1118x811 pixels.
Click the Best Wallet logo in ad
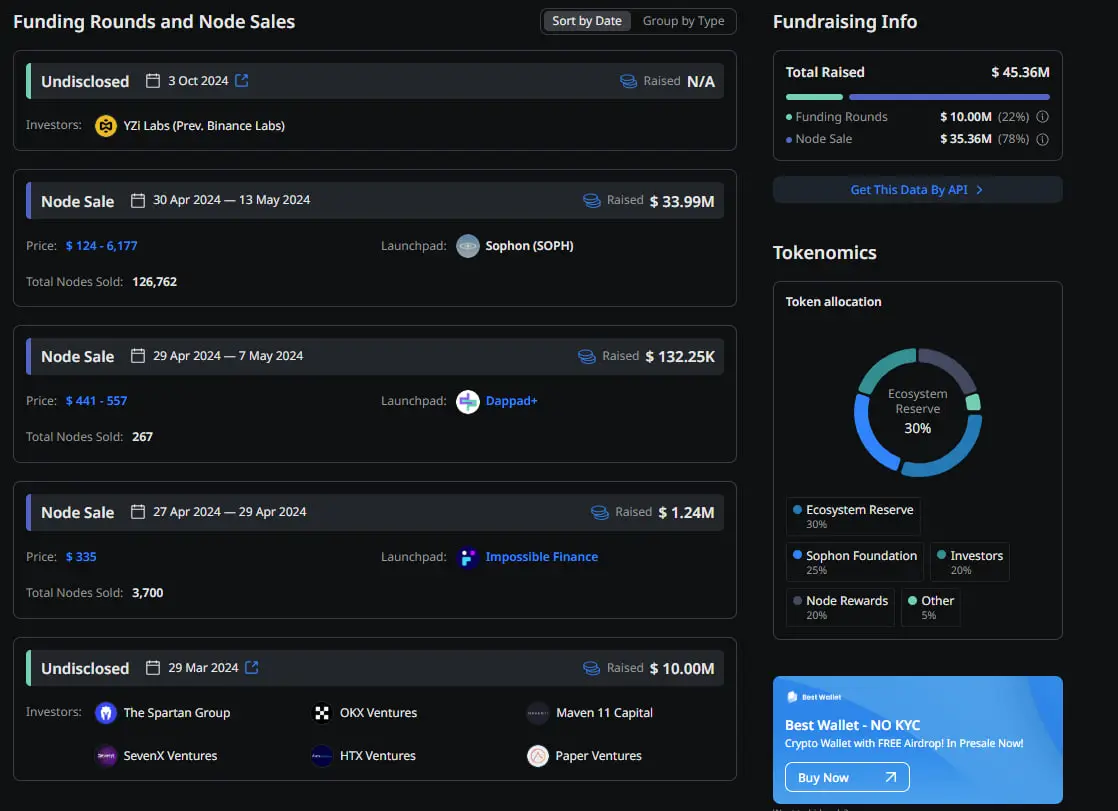[814, 697]
